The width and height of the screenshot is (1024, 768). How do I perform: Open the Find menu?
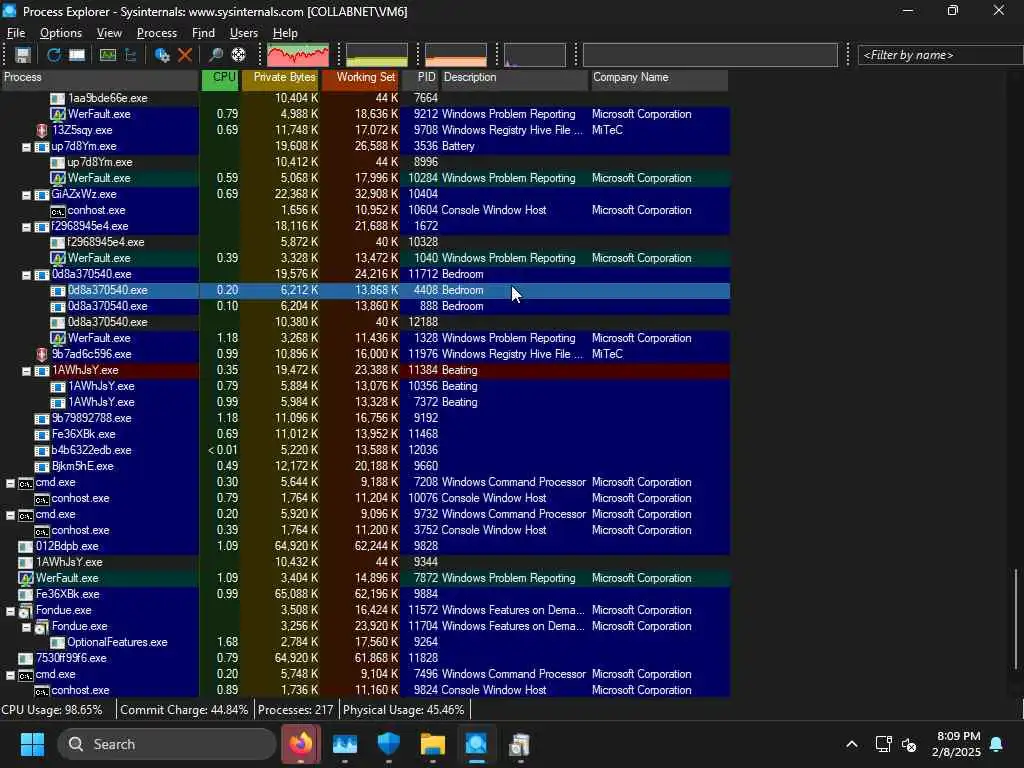[203, 33]
